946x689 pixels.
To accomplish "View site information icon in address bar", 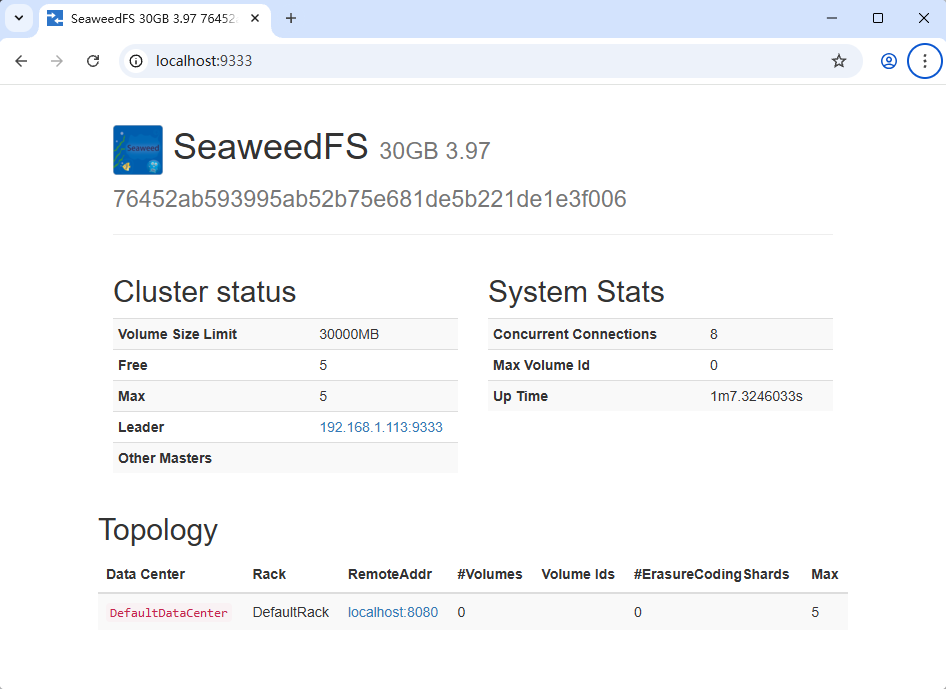I will click(136, 61).
